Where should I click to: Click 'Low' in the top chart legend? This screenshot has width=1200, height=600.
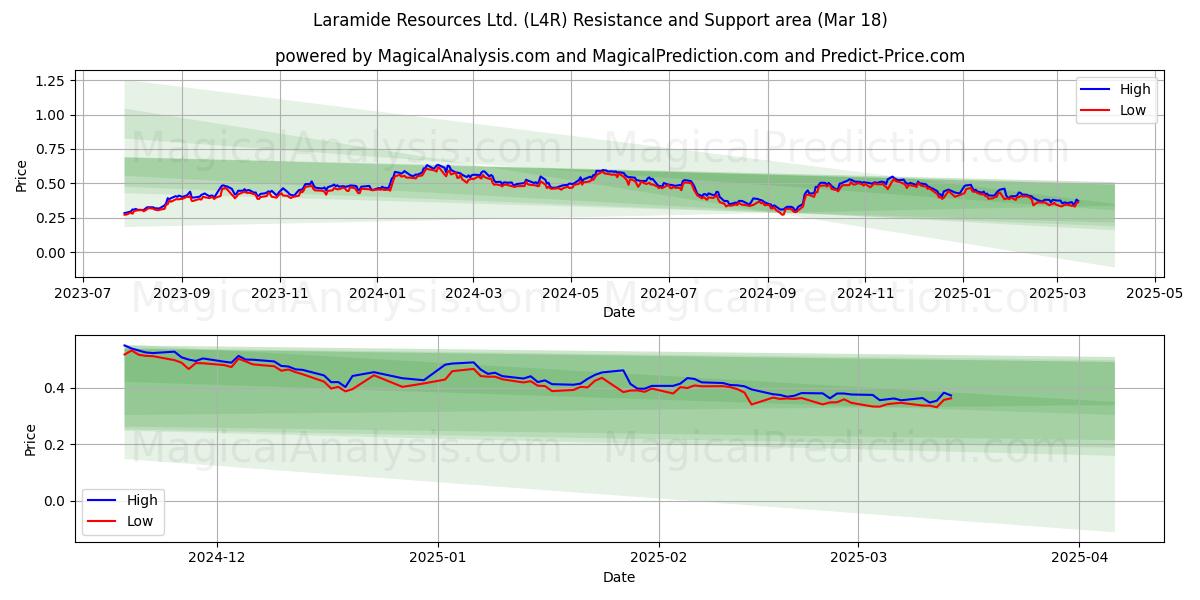click(1133, 110)
